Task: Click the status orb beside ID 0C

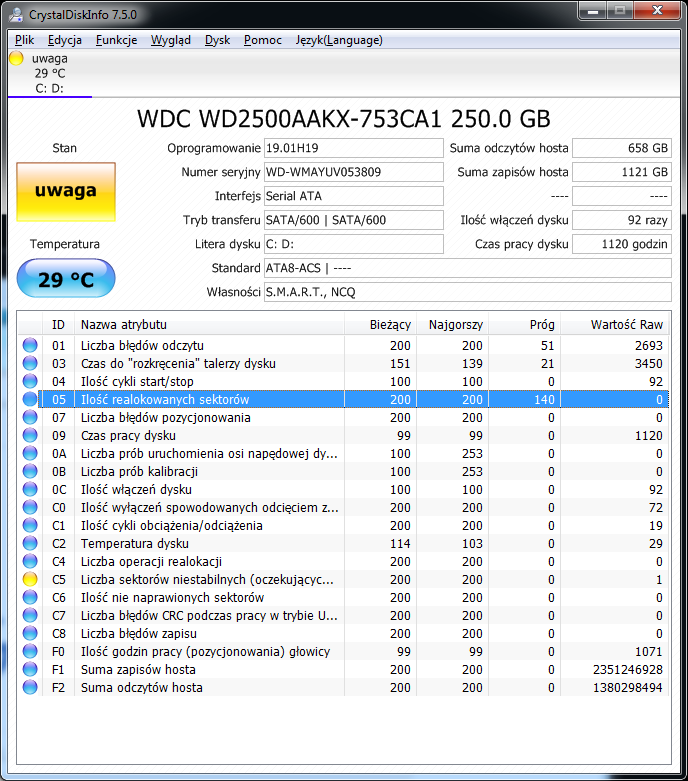Action: pos(30,489)
